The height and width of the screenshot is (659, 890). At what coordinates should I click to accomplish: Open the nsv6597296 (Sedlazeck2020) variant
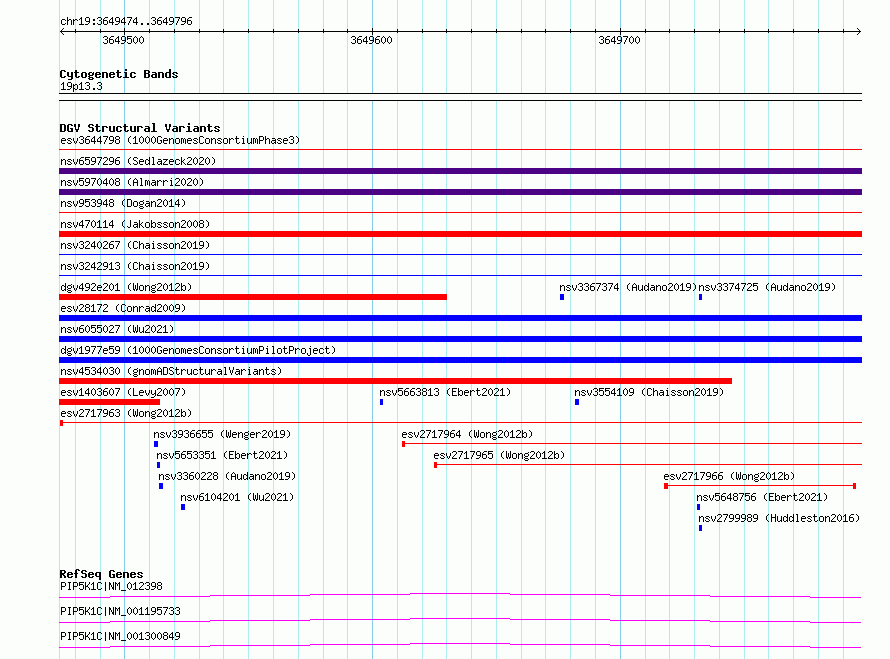pos(138,161)
